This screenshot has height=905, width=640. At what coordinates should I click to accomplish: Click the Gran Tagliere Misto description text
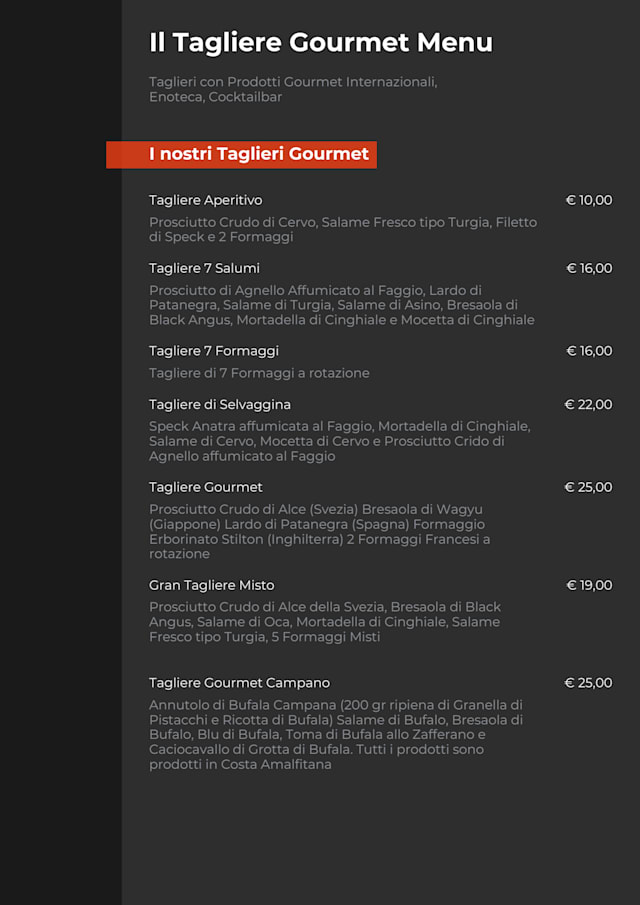(325, 622)
